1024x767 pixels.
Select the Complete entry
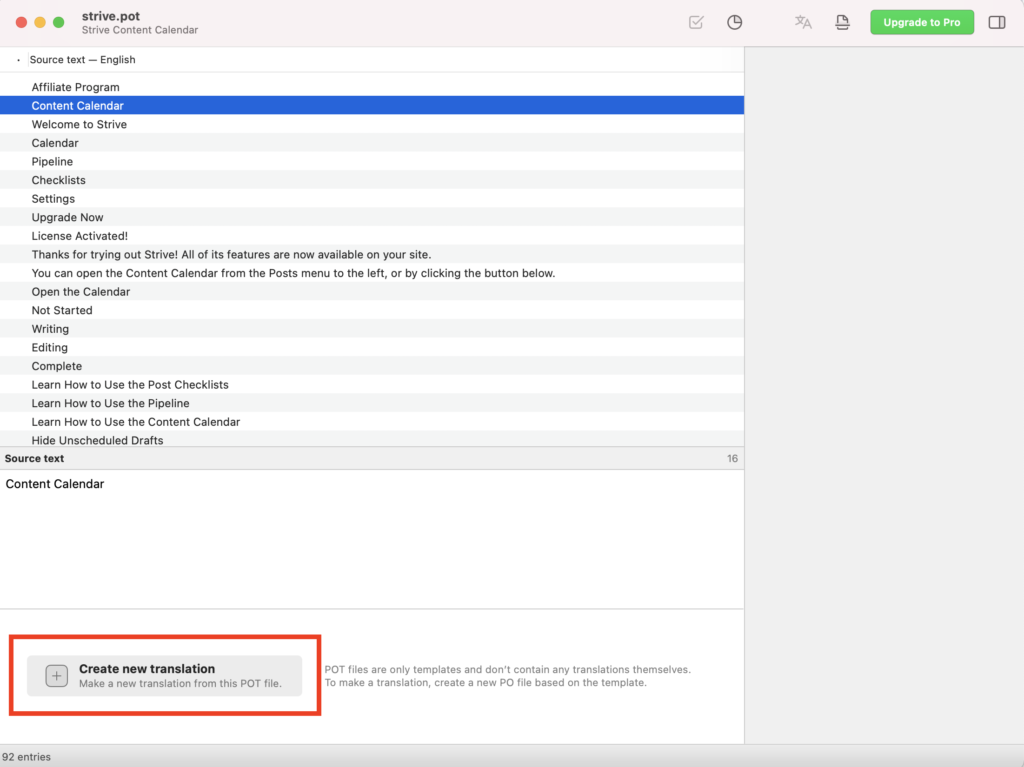372,366
